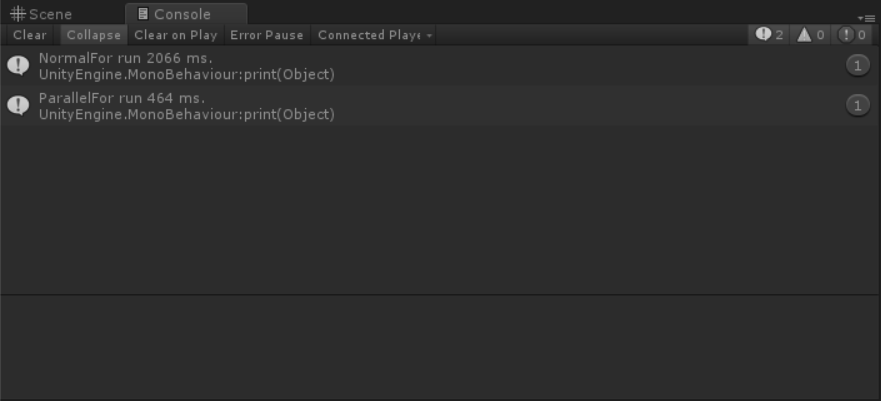Screen dimensions: 881x401
Task: Click the divider above the detail pane
Action: click(440, 295)
